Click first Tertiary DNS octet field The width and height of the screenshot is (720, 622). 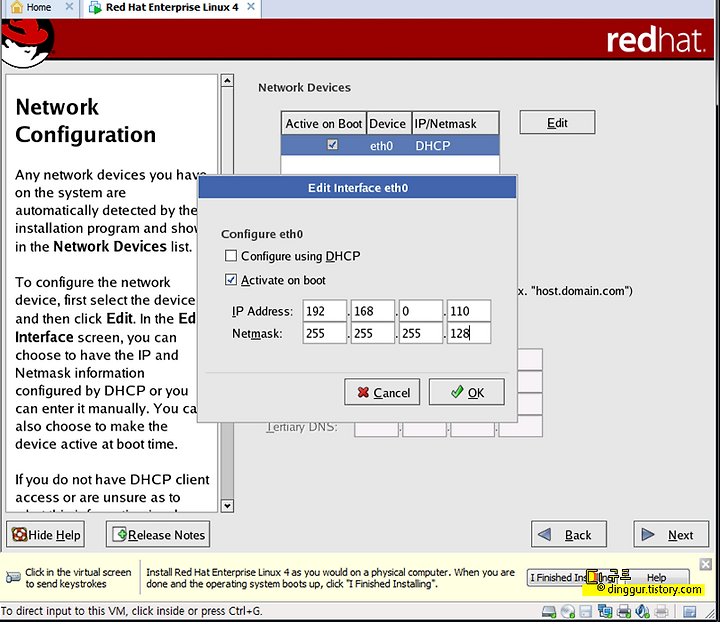tap(376, 427)
